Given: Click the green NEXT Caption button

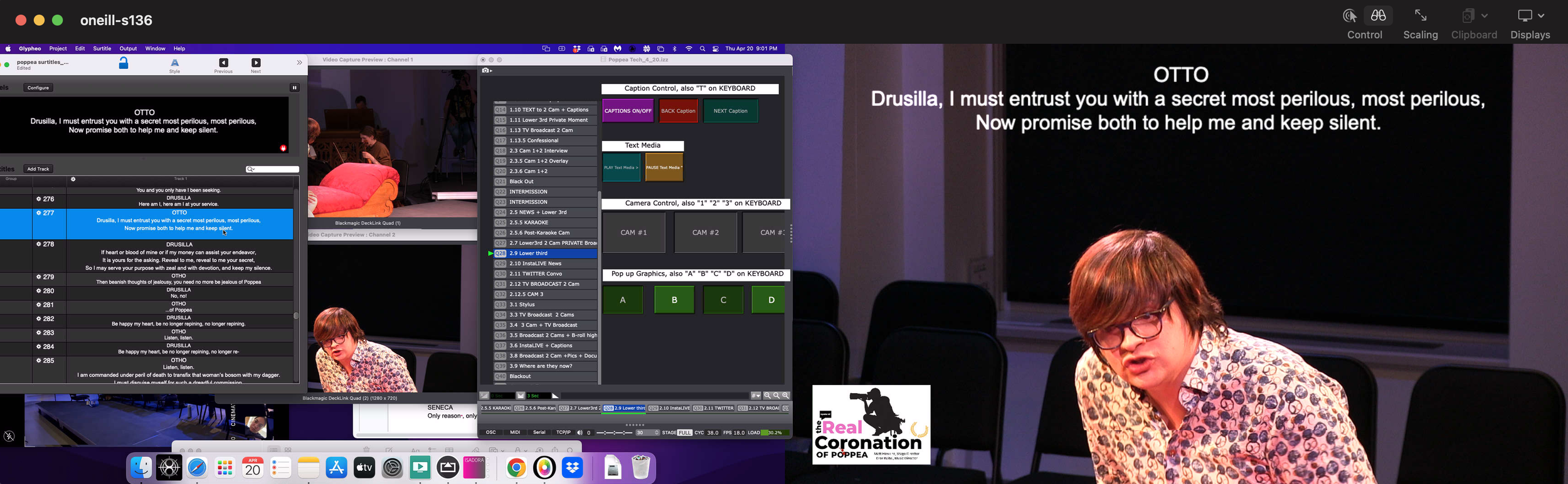Looking at the screenshot, I should pos(730,111).
